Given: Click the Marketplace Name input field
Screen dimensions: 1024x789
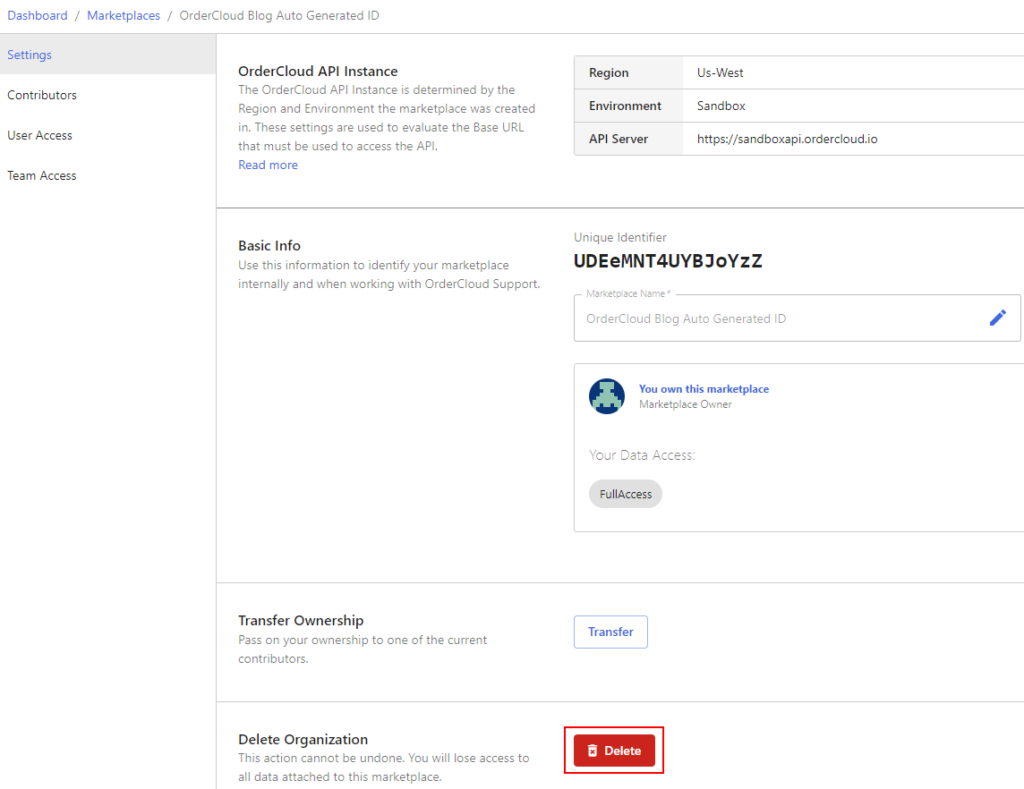Looking at the screenshot, I should point(797,318).
